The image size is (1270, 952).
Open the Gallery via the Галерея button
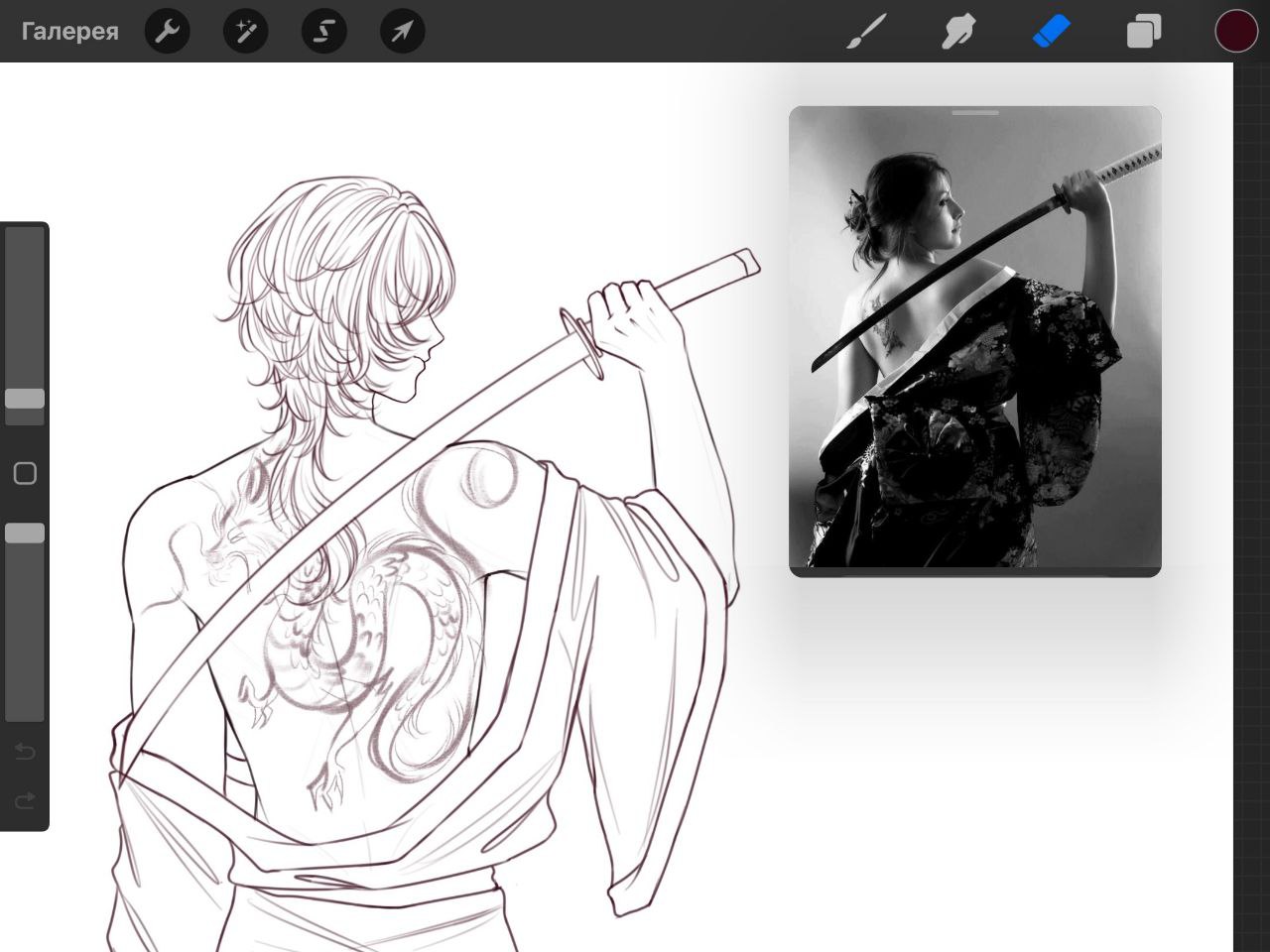[69, 32]
